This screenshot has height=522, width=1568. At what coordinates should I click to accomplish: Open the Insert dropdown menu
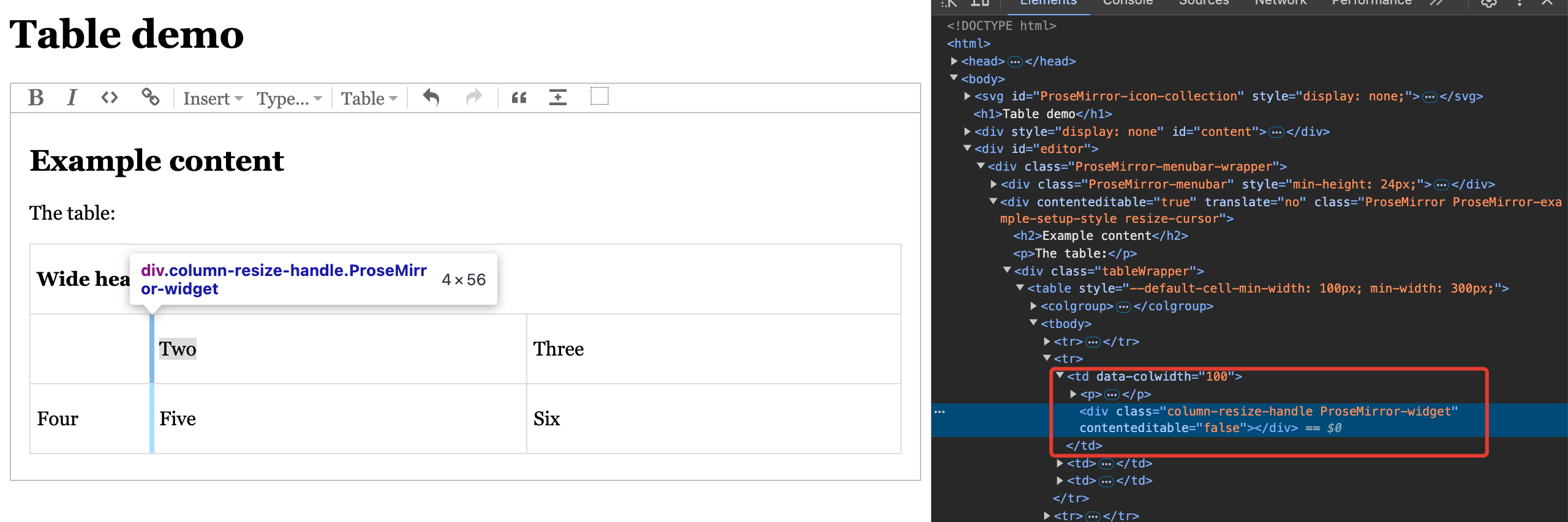[x=213, y=99]
